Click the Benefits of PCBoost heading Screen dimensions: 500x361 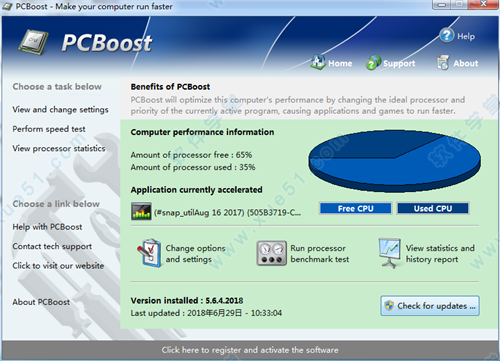(x=170, y=87)
